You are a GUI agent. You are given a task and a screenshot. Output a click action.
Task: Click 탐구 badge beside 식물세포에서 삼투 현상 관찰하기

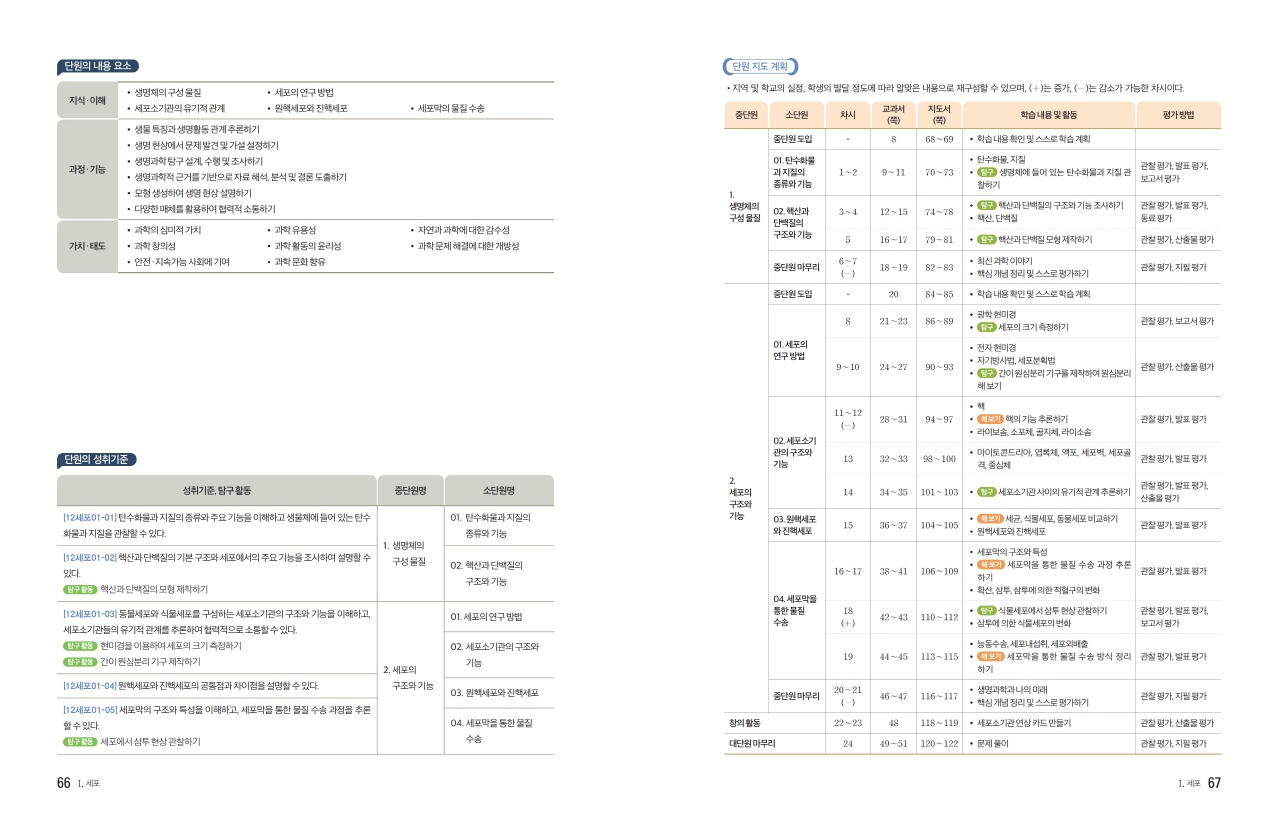986,610
